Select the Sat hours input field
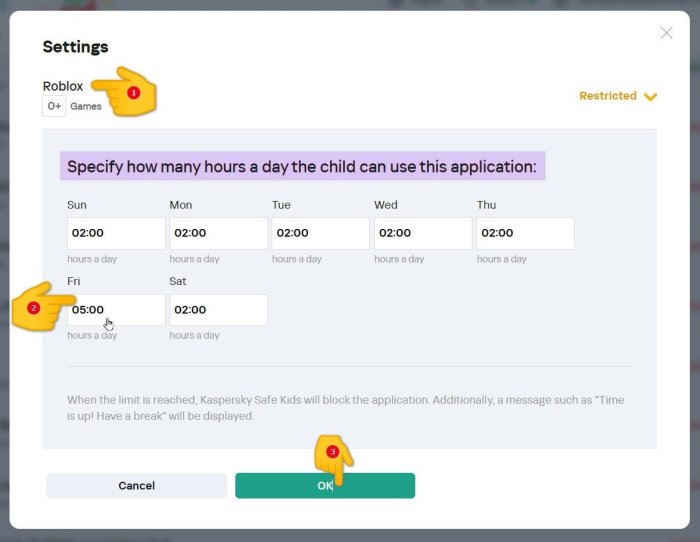The image size is (700, 542). [x=218, y=310]
